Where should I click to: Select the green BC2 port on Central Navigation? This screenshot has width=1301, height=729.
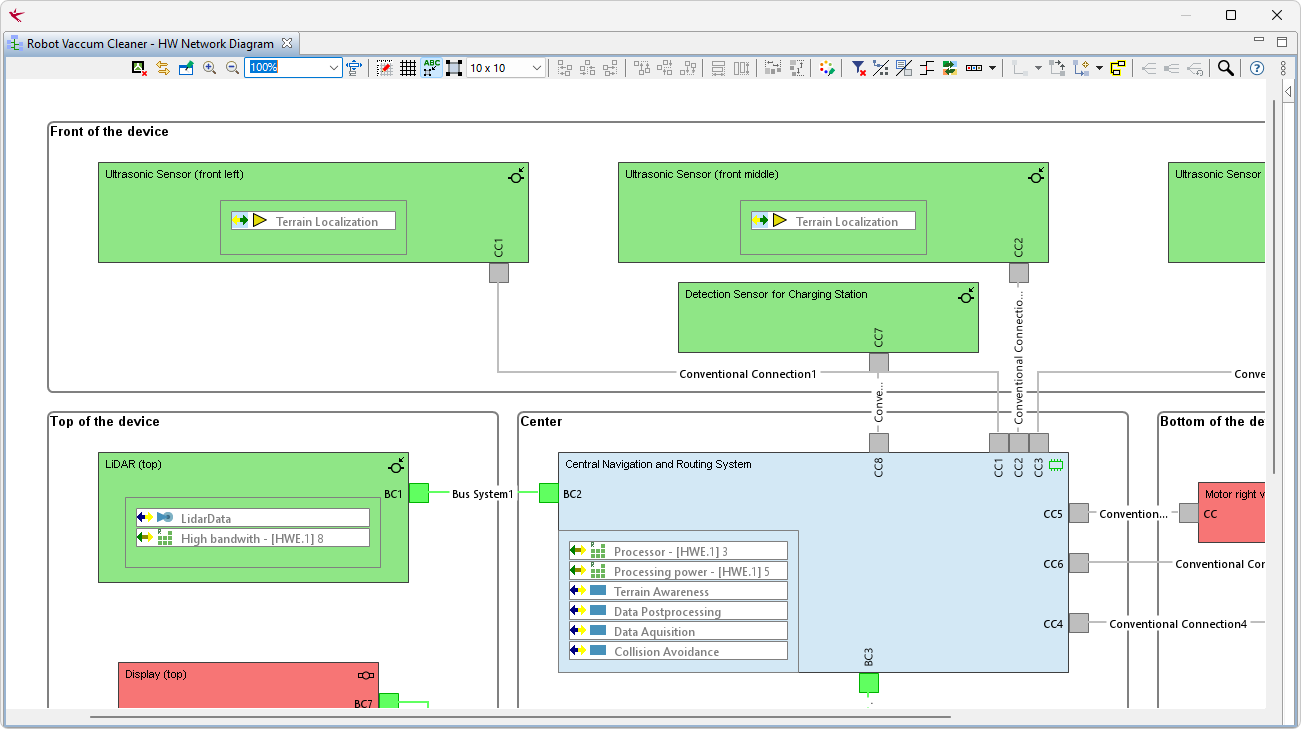point(549,493)
